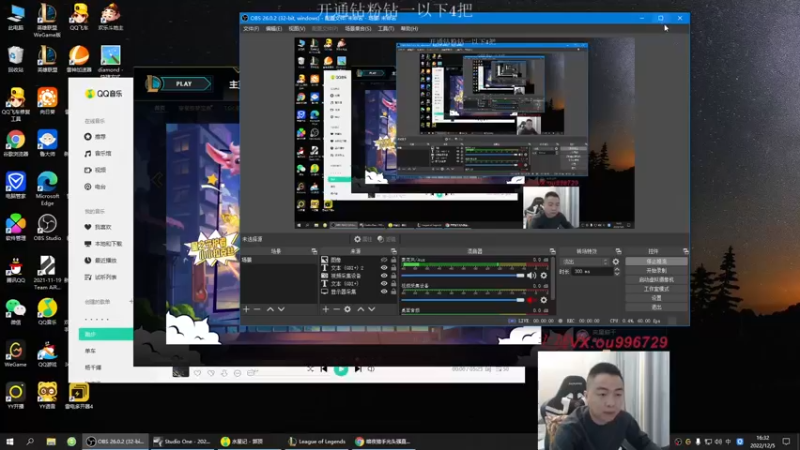The image size is (800, 450).
Task: Undock Scene Transitions panel via header icon
Action: 618,251
